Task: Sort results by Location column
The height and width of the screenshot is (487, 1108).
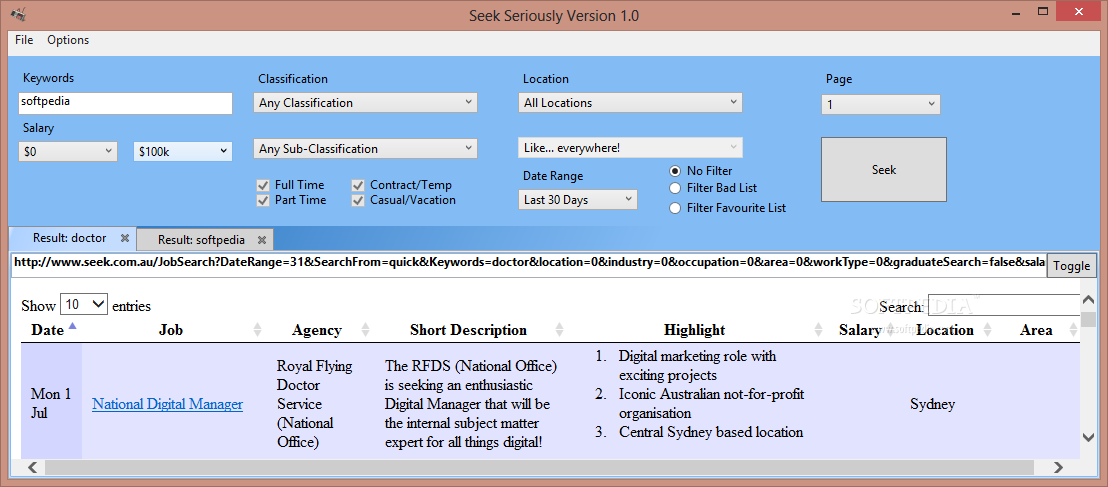Action: [x=987, y=330]
